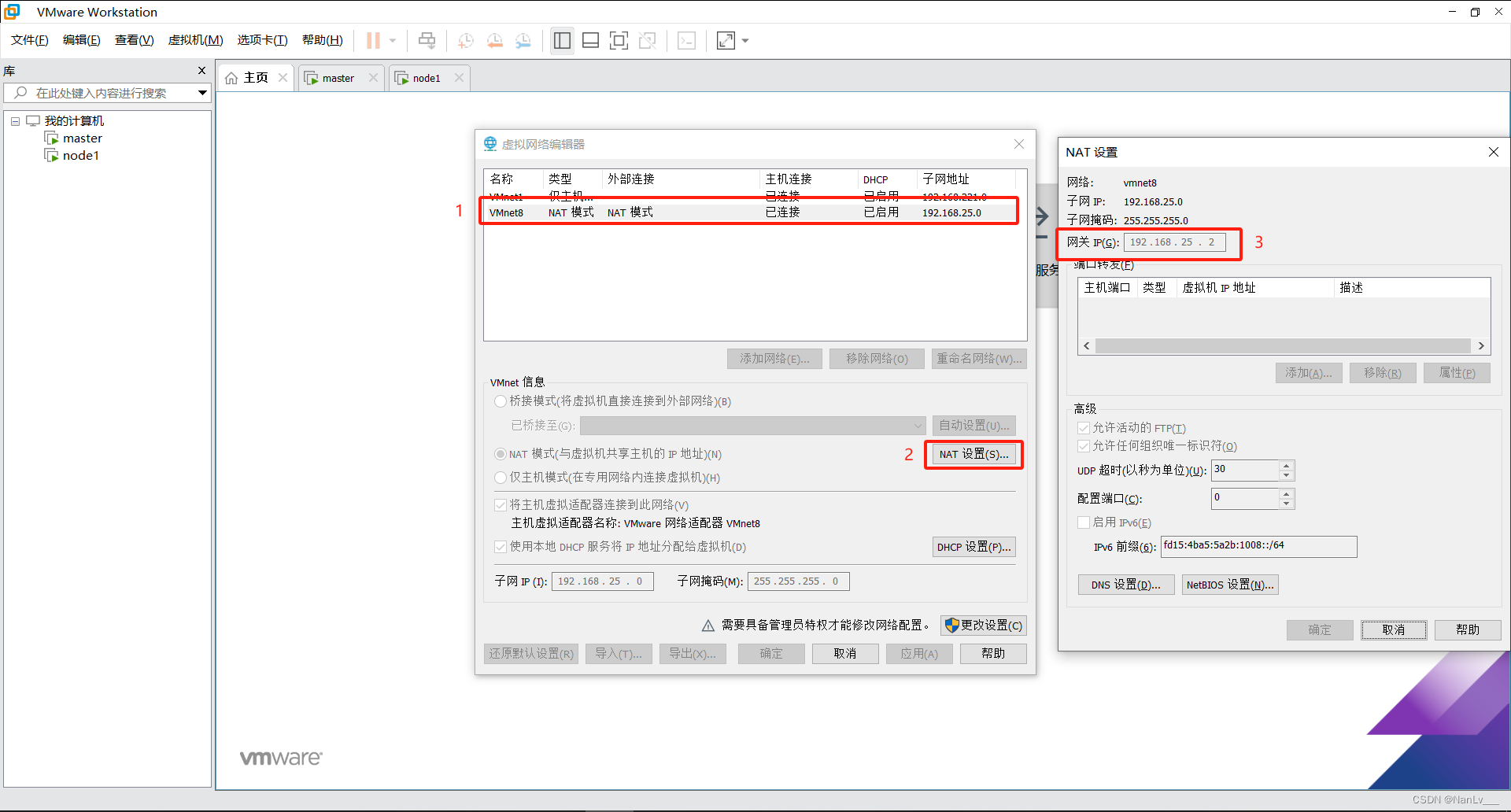The image size is (1511, 812).
Task: Click the shield icon on 更改设置 button
Action: pyautogui.click(x=951, y=625)
